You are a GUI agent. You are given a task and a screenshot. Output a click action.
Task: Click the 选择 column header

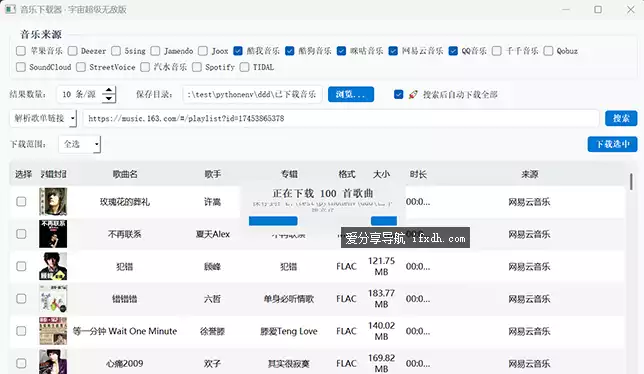23,174
